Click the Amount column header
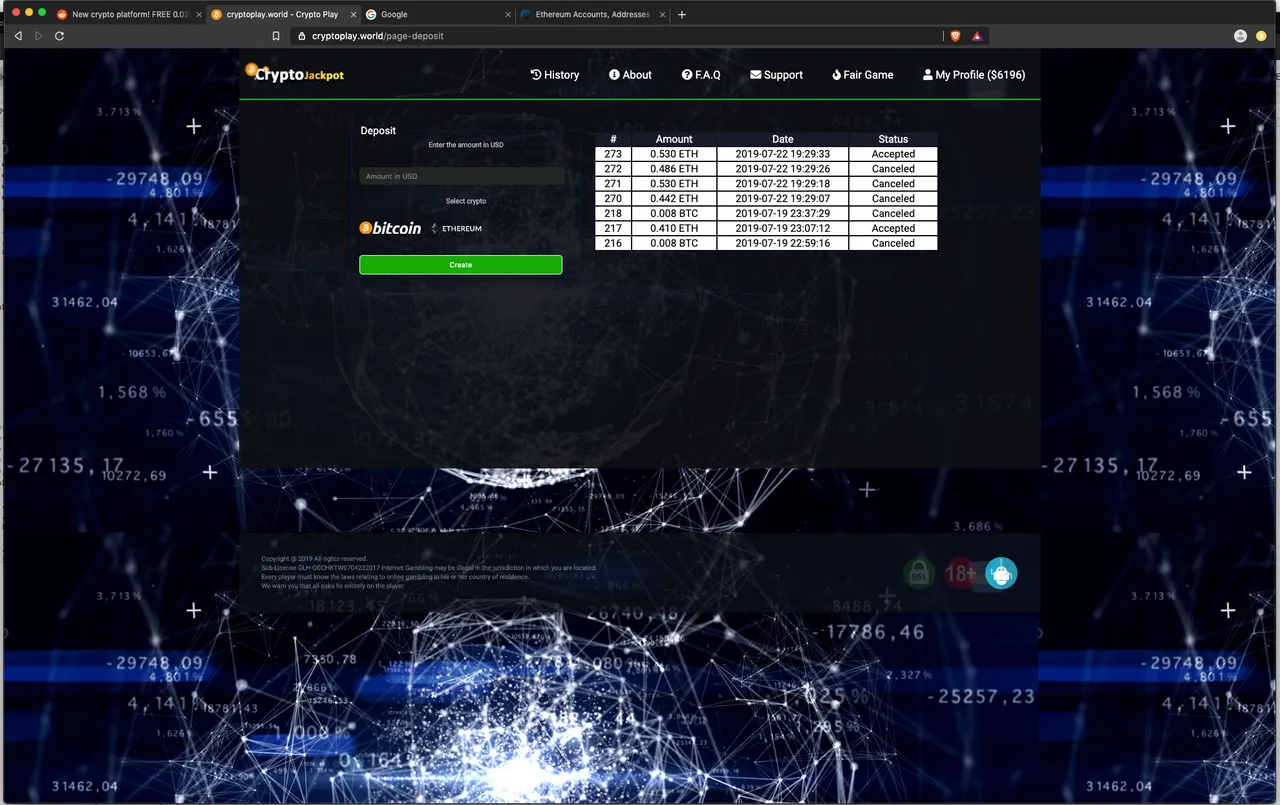The width and height of the screenshot is (1280, 805). point(674,139)
